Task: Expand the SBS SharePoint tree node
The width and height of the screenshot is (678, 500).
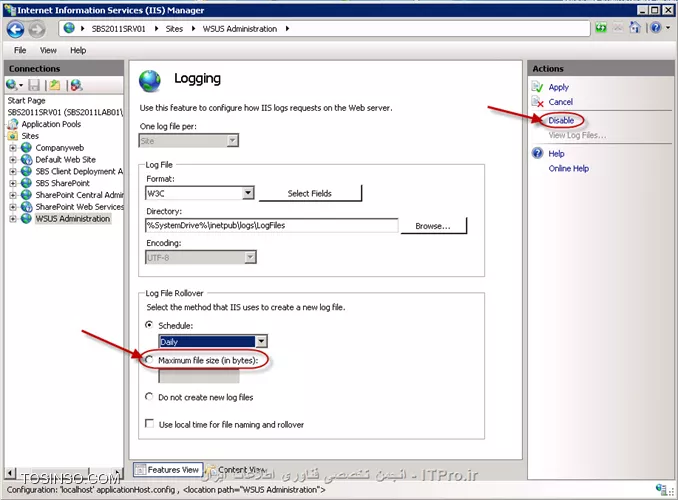Action: pyautogui.click(x=13, y=183)
